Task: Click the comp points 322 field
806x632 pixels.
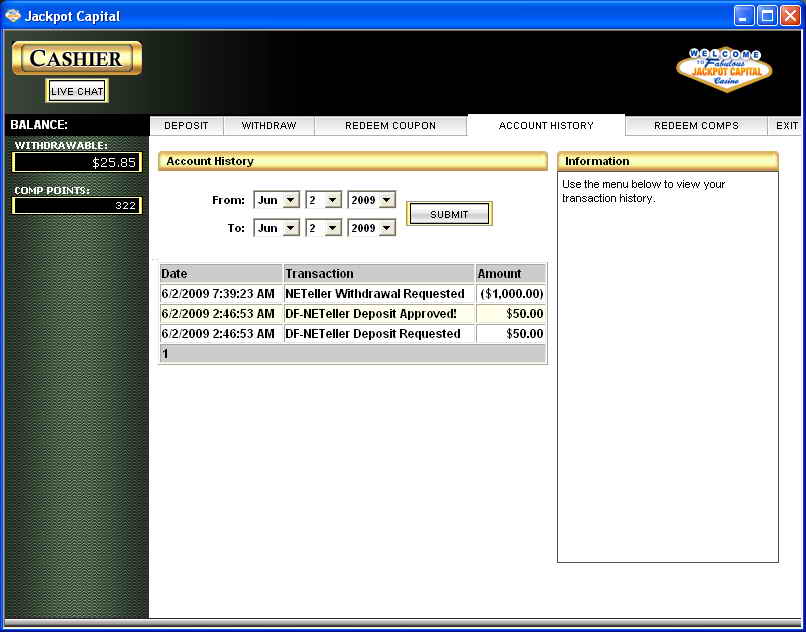Action: pos(77,206)
